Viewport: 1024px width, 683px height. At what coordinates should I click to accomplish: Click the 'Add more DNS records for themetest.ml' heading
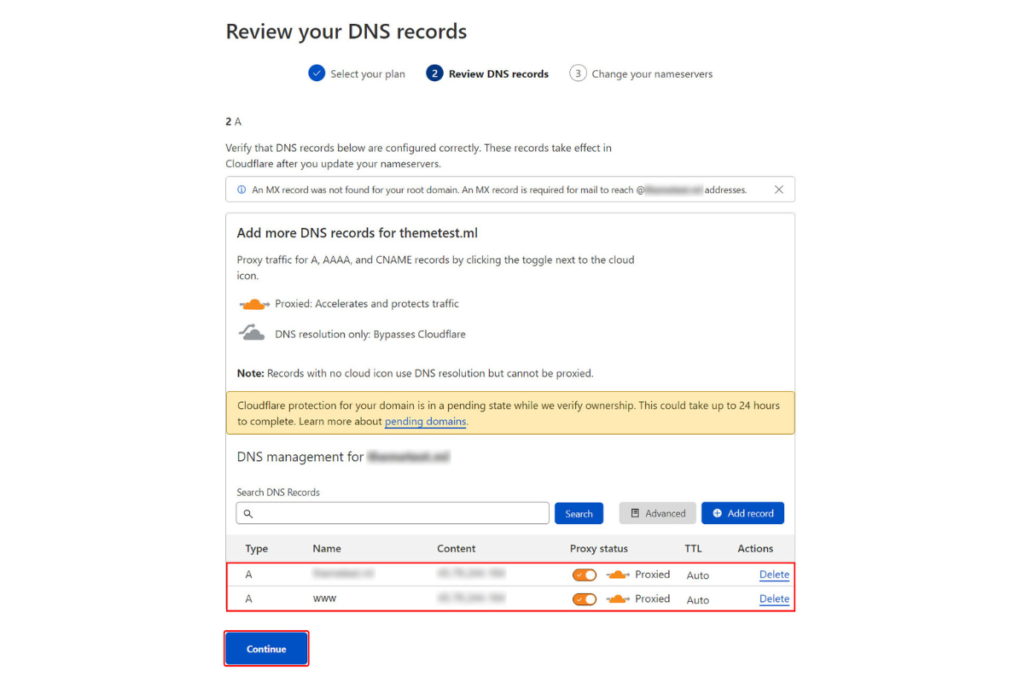(x=357, y=233)
